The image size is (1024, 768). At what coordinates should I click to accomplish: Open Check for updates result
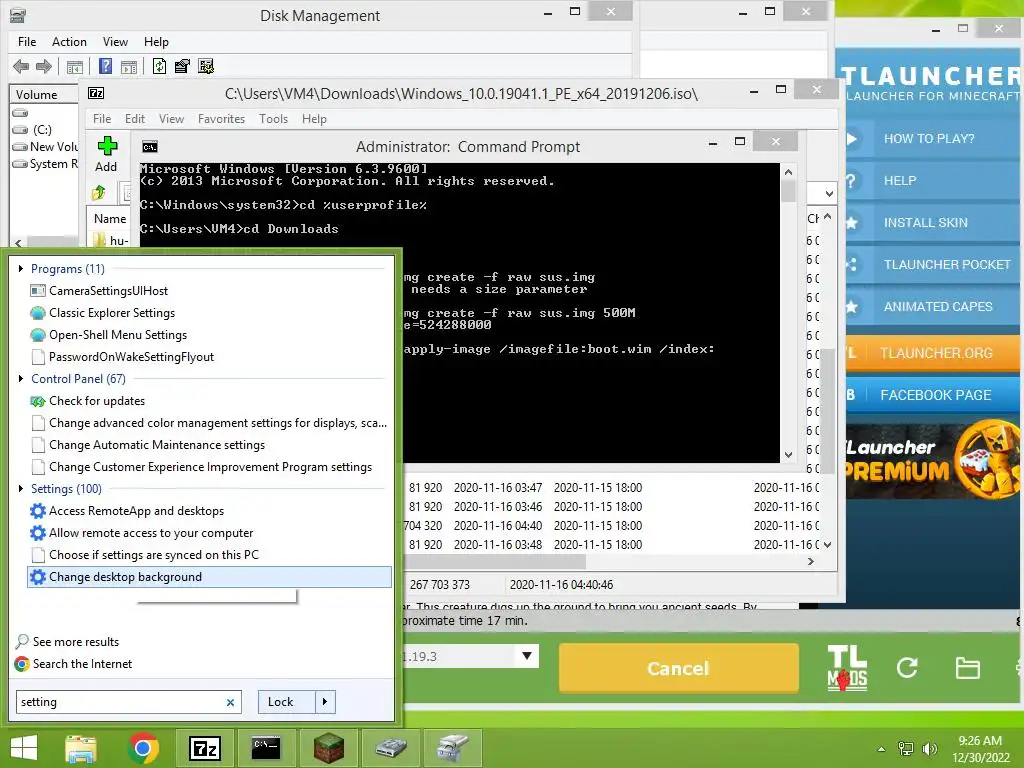97,401
